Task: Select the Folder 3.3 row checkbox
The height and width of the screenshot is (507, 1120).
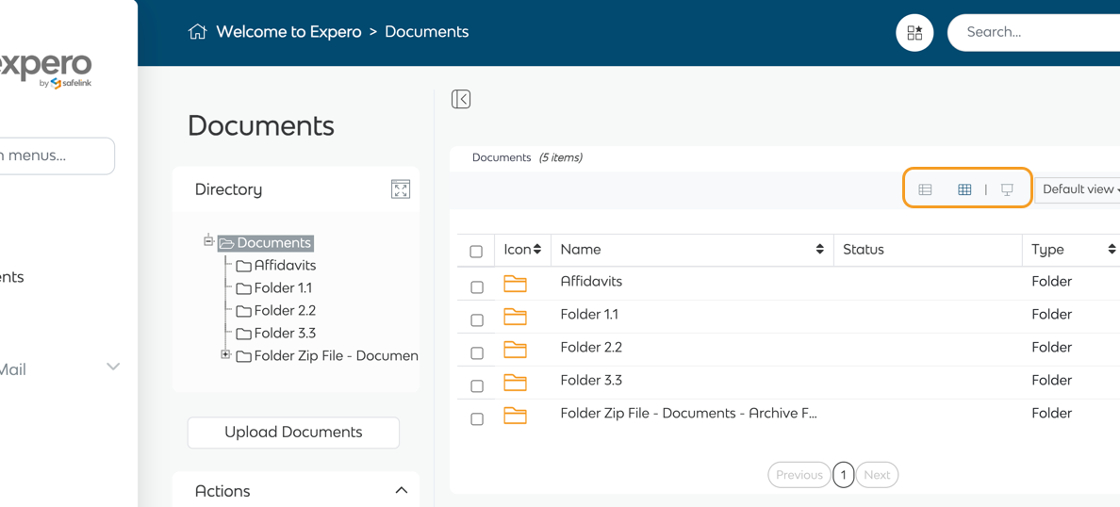Action: pyautogui.click(x=477, y=386)
